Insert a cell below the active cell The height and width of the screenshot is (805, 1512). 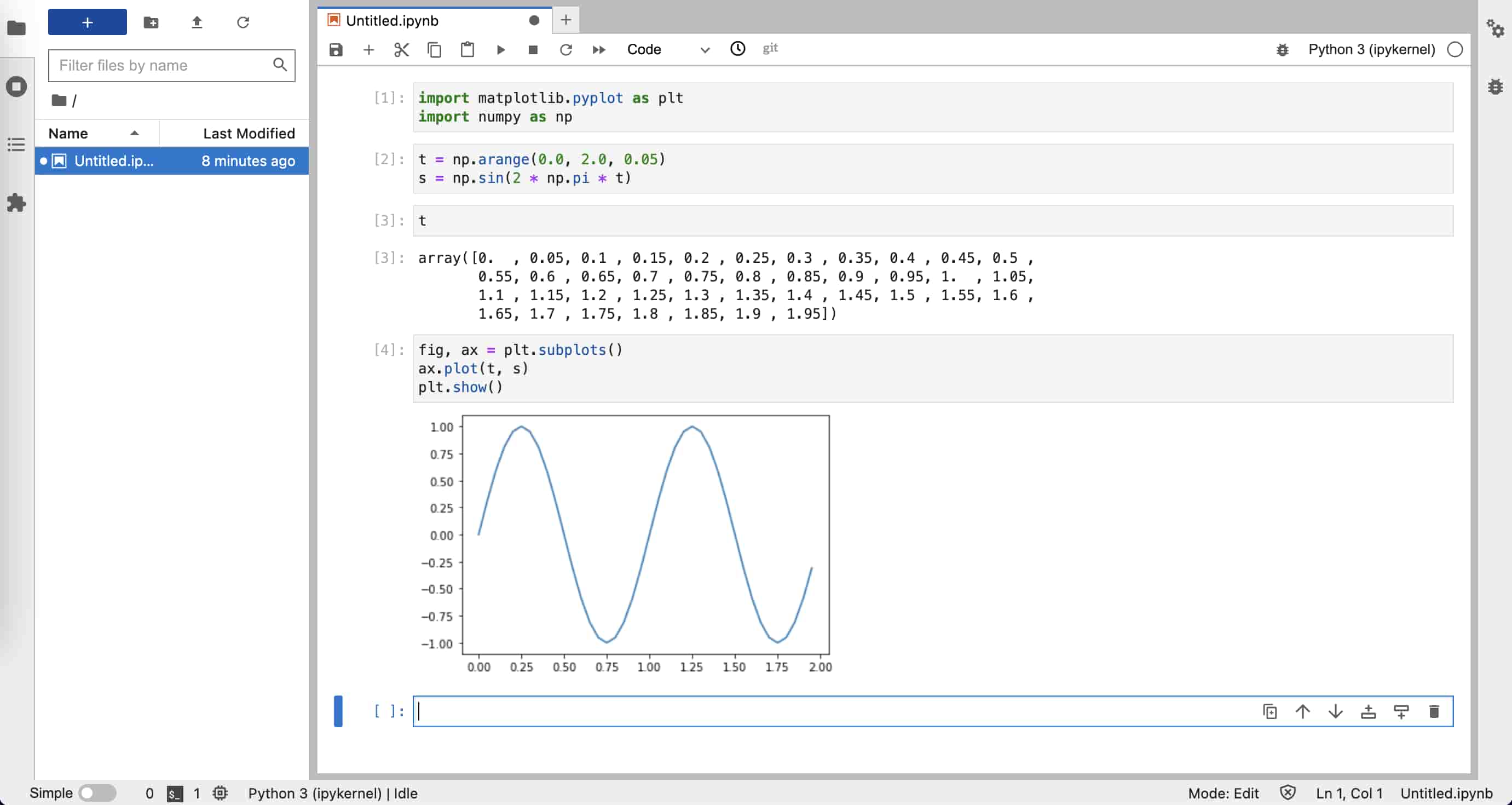1401,712
